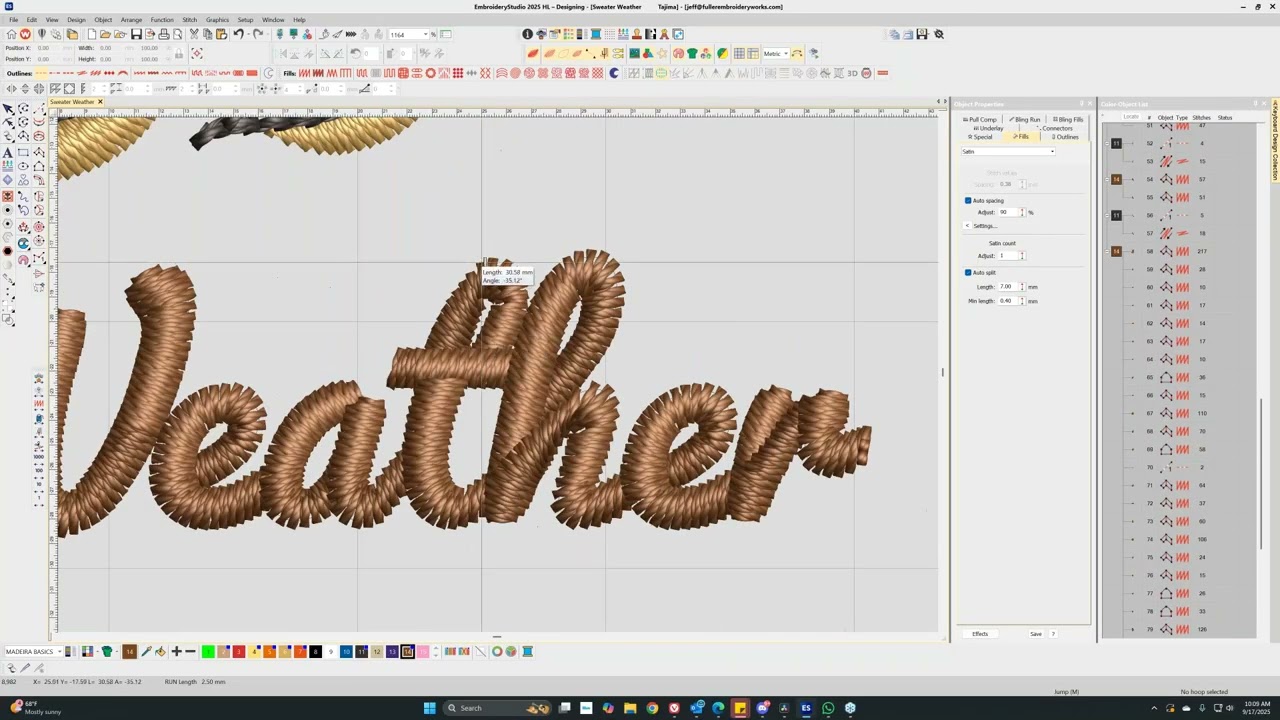Switch to the Outlines tab in Object Properties
This screenshot has height=720, width=1280.
[x=1066, y=137]
